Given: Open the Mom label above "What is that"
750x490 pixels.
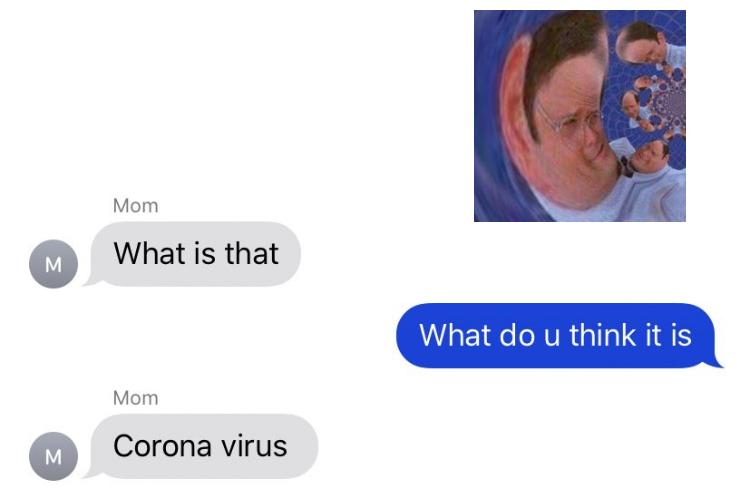Looking at the screenshot, I should [135, 206].
